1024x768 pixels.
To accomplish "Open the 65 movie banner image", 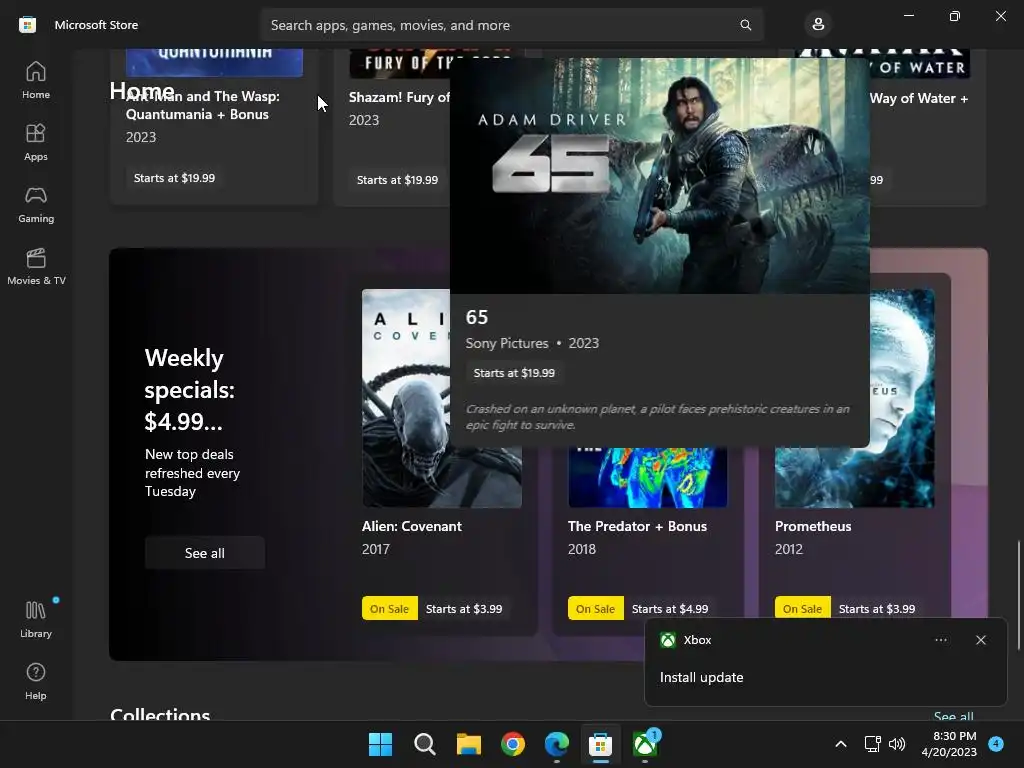I will pyautogui.click(x=660, y=176).
